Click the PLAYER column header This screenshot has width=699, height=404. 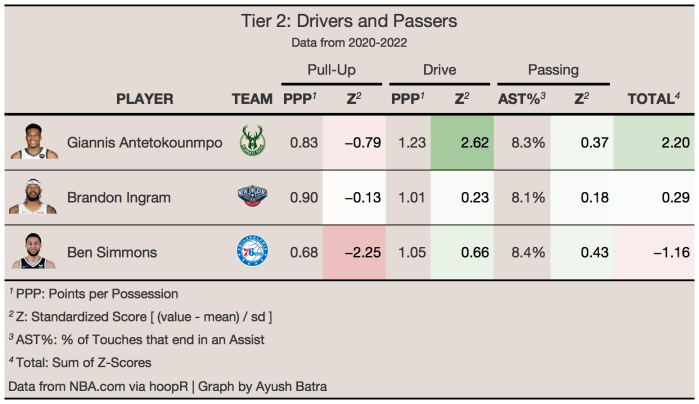(145, 99)
